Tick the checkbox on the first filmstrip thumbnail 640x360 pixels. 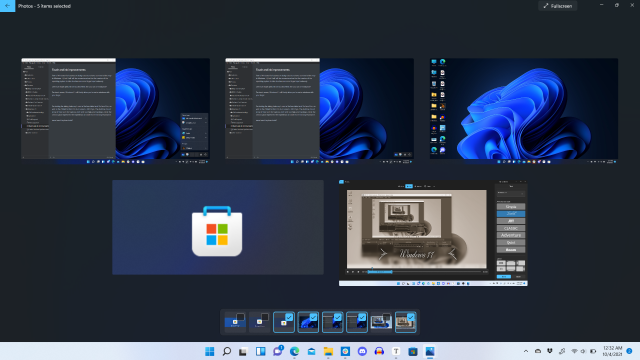[x=241, y=317]
